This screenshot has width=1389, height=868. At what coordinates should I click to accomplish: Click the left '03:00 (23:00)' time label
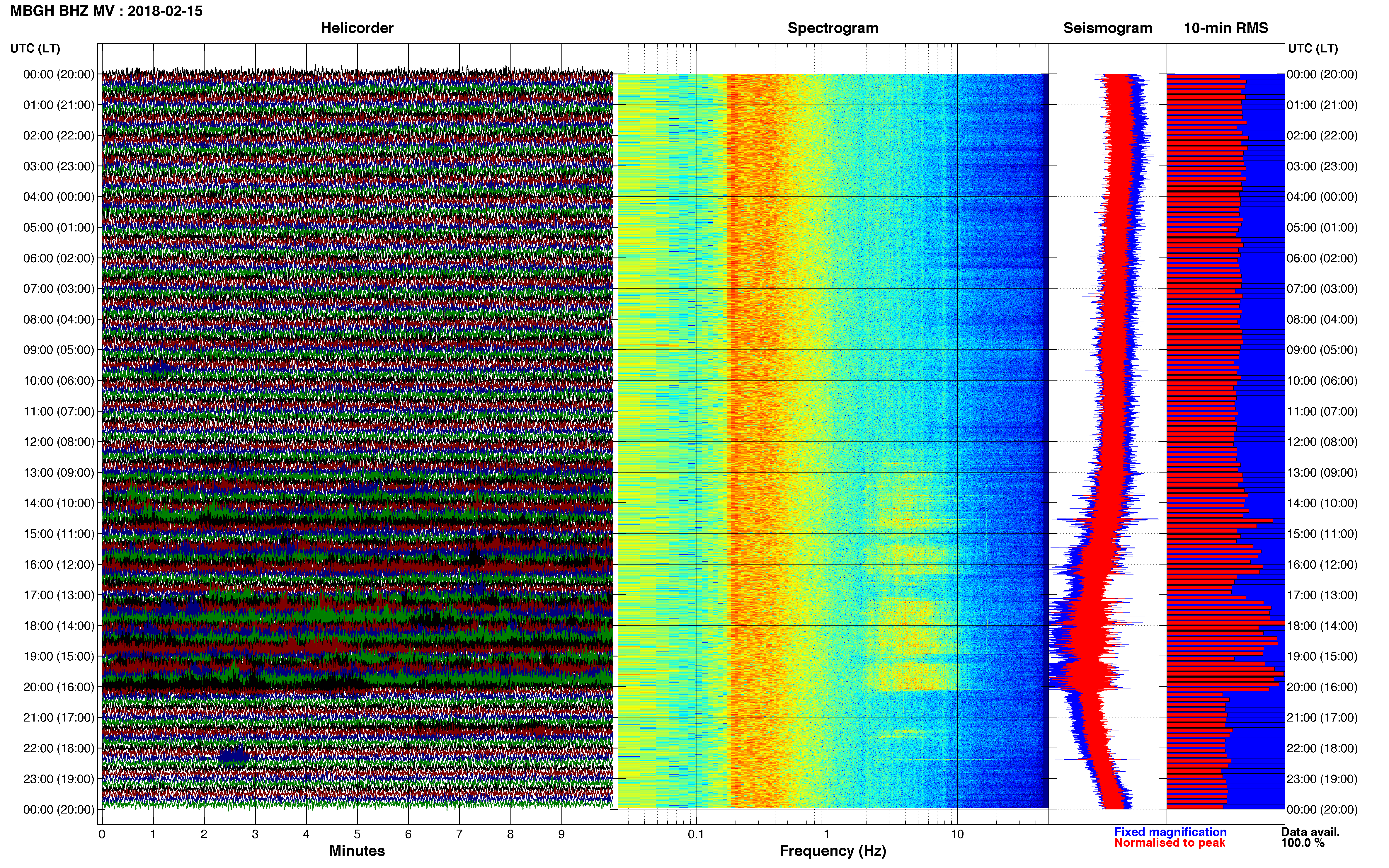pos(59,166)
